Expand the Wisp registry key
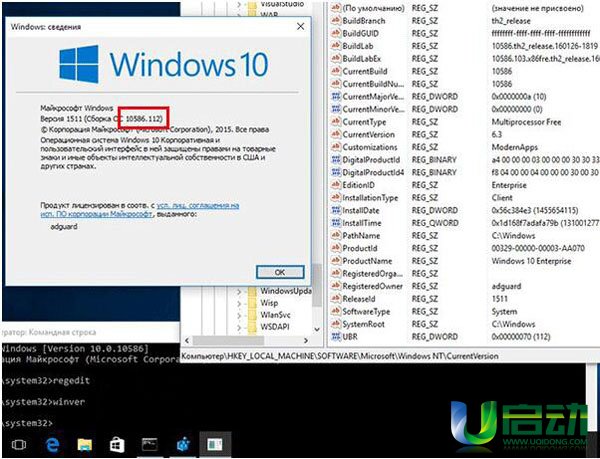600x459 pixels. click(239, 303)
